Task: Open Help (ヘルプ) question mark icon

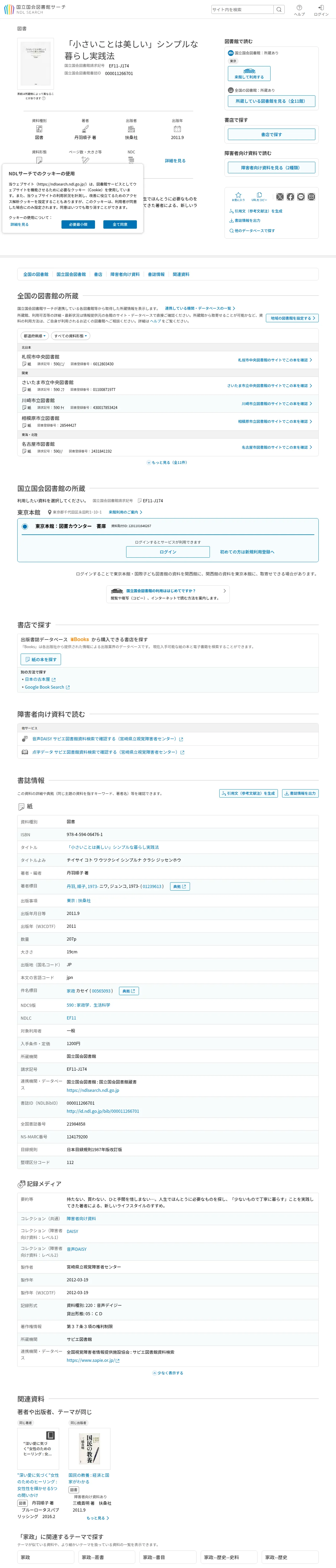Action: click(299, 7)
